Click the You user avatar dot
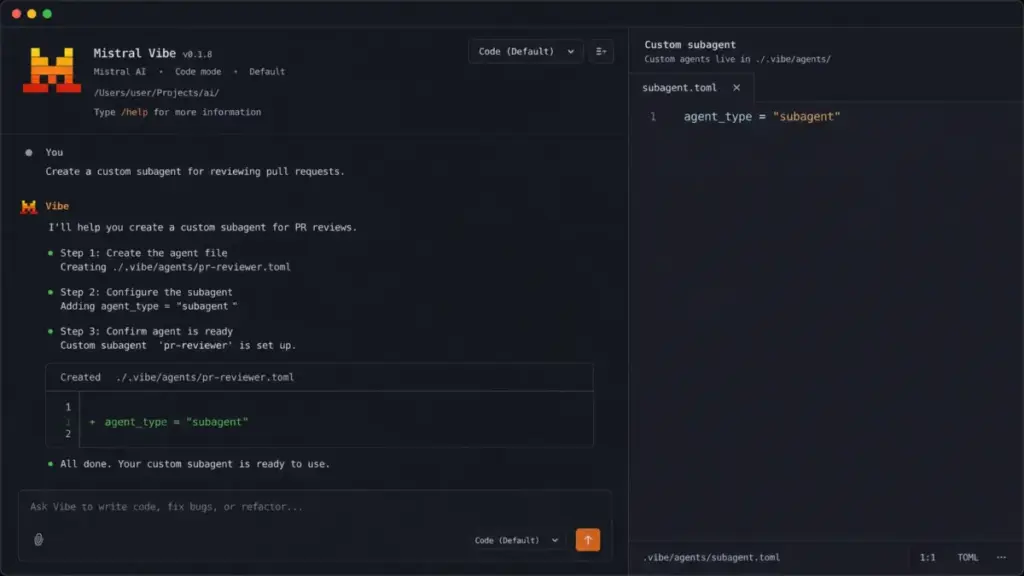 [29, 152]
